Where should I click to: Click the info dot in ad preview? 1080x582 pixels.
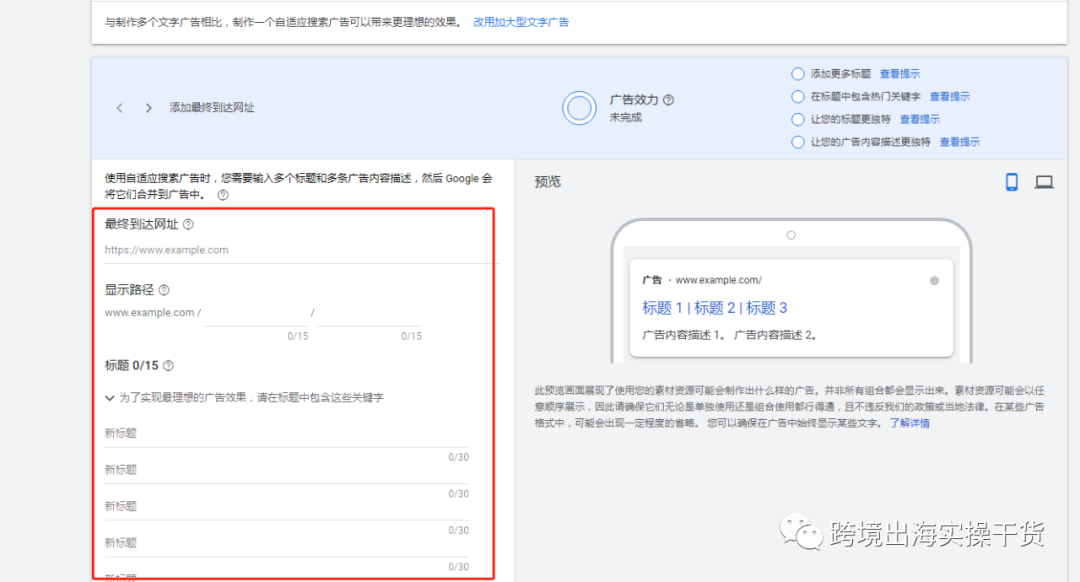[934, 280]
